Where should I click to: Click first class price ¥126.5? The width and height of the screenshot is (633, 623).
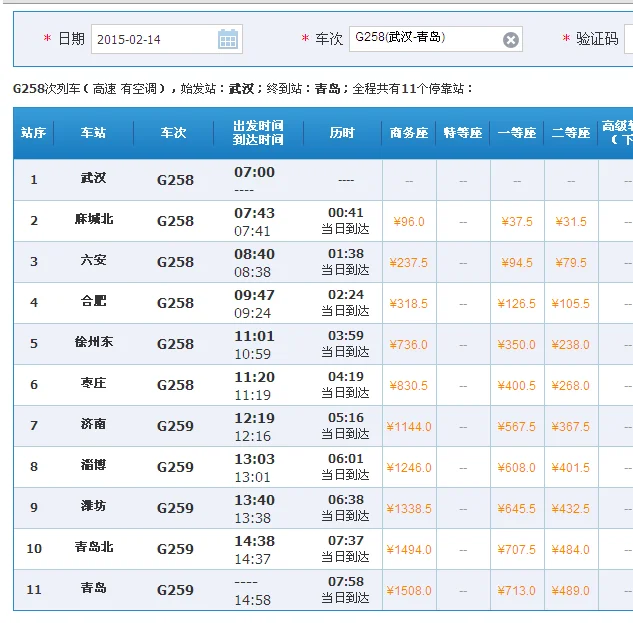point(517,304)
